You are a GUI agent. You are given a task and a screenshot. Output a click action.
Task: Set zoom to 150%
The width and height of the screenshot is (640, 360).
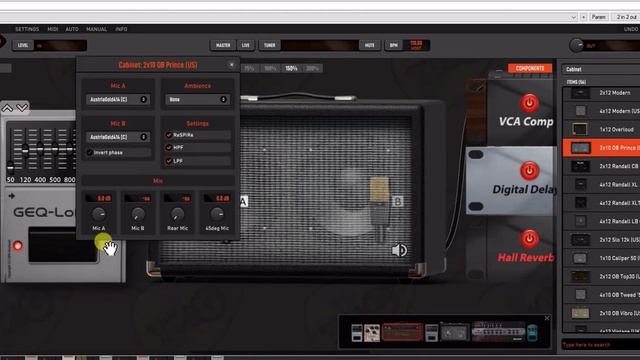pyautogui.click(x=291, y=68)
